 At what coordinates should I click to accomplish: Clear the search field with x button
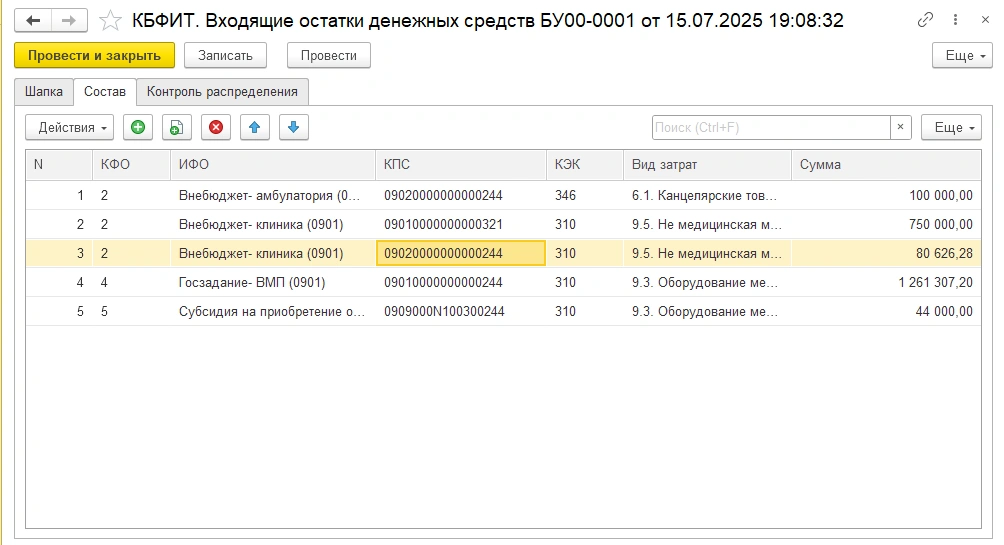(900, 127)
